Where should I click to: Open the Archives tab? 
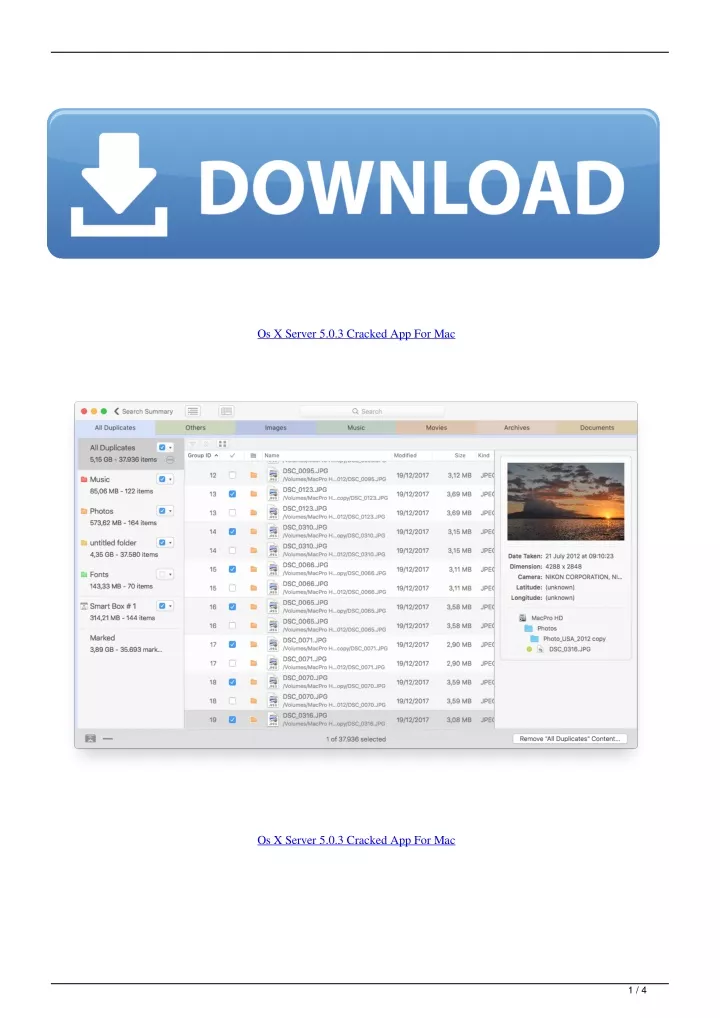coord(517,428)
